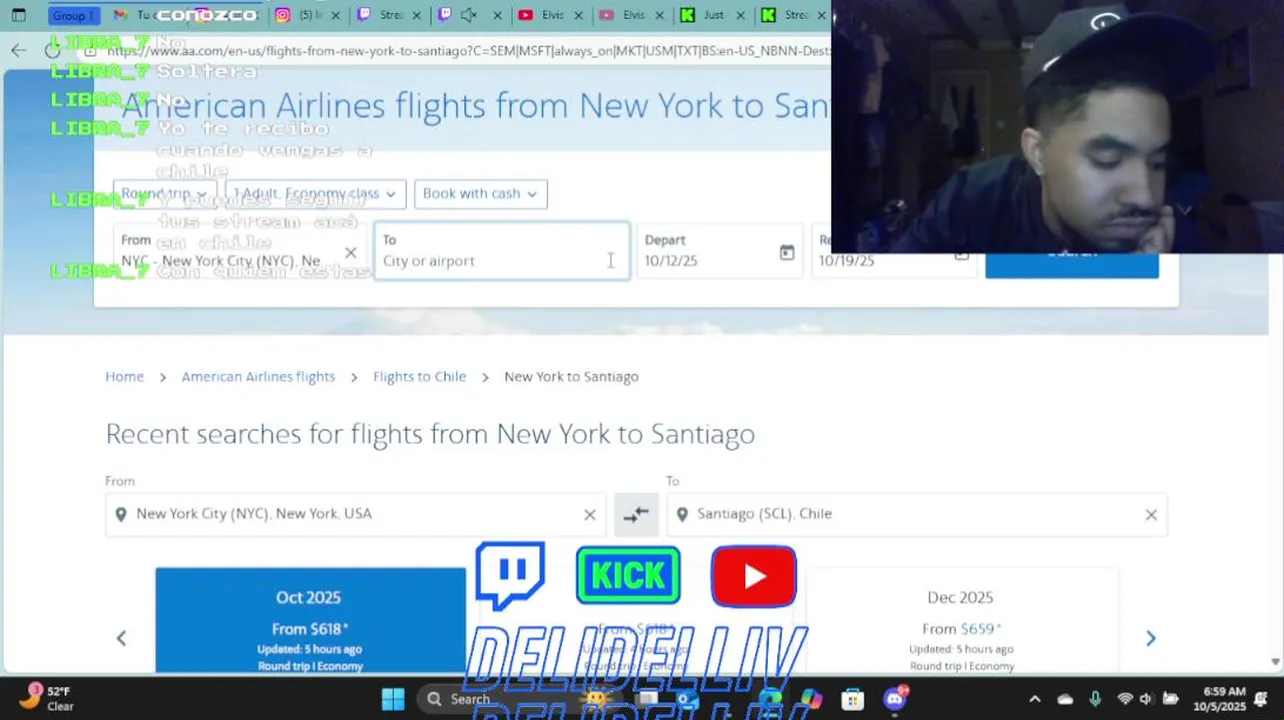Swap origin and destination with arrows icon
This screenshot has height=720, width=1284.
[x=636, y=514]
